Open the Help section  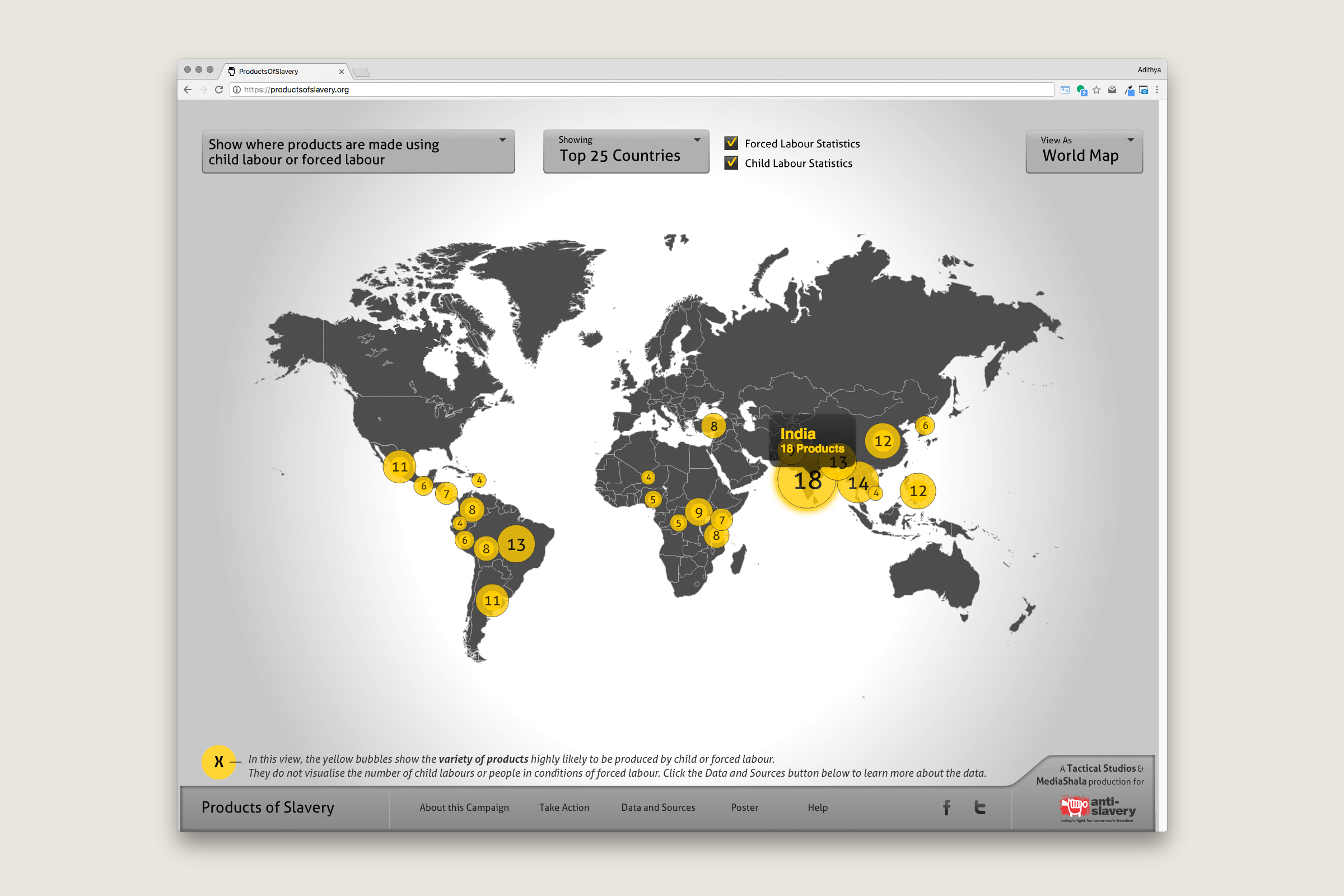click(818, 808)
